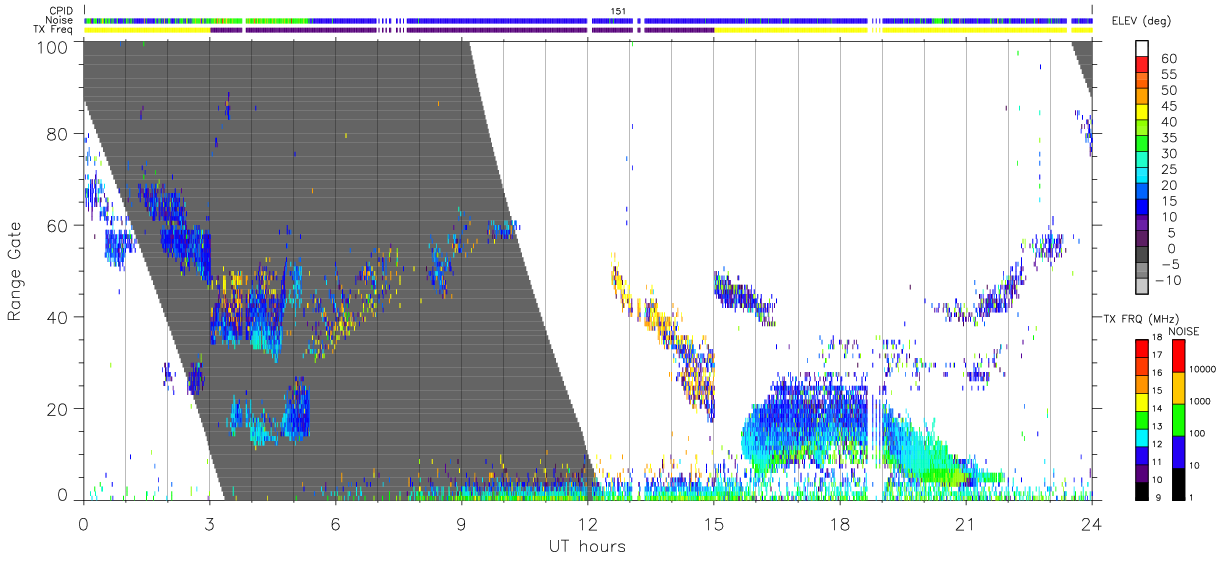Image resolution: width=1228 pixels, height=567 pixels.
Task: Click the Range Gate tick label '80'
Action: coord(58,134)
